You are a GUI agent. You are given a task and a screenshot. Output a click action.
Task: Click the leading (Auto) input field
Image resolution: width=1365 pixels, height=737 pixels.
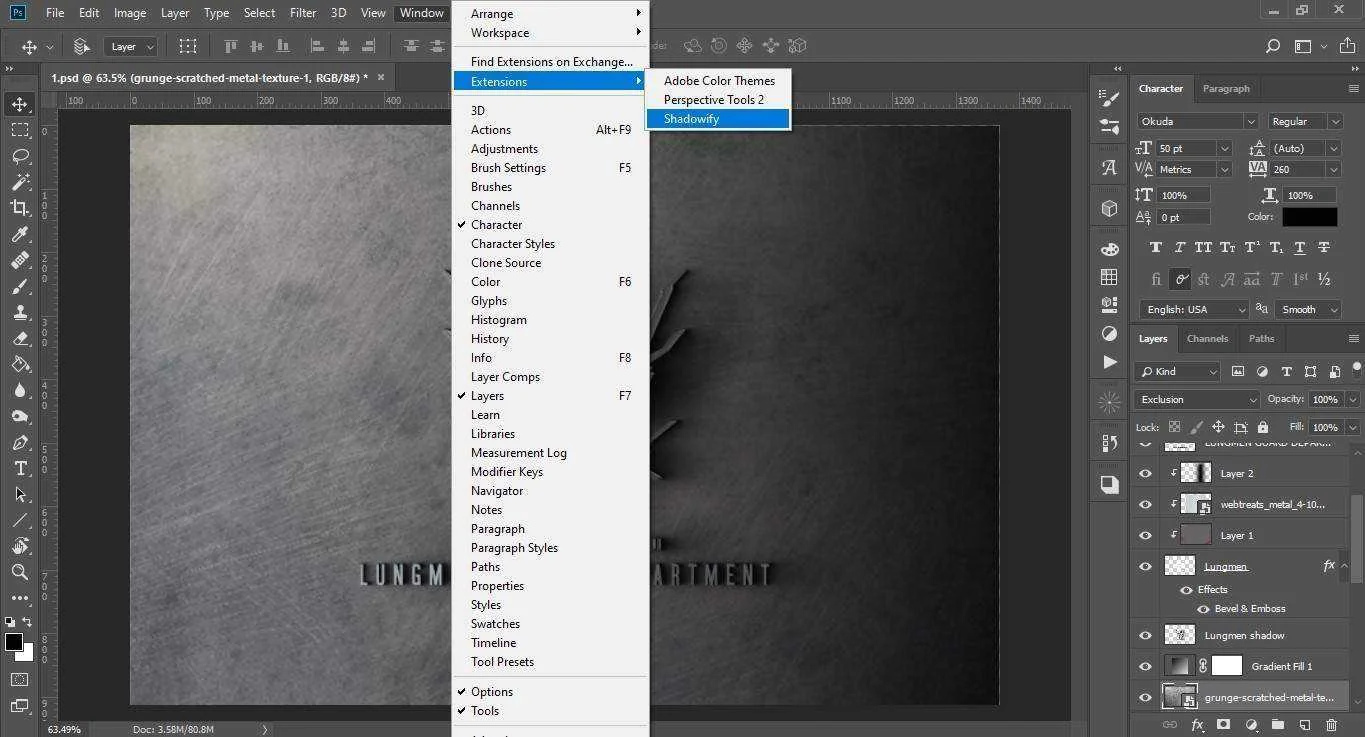1297,148
